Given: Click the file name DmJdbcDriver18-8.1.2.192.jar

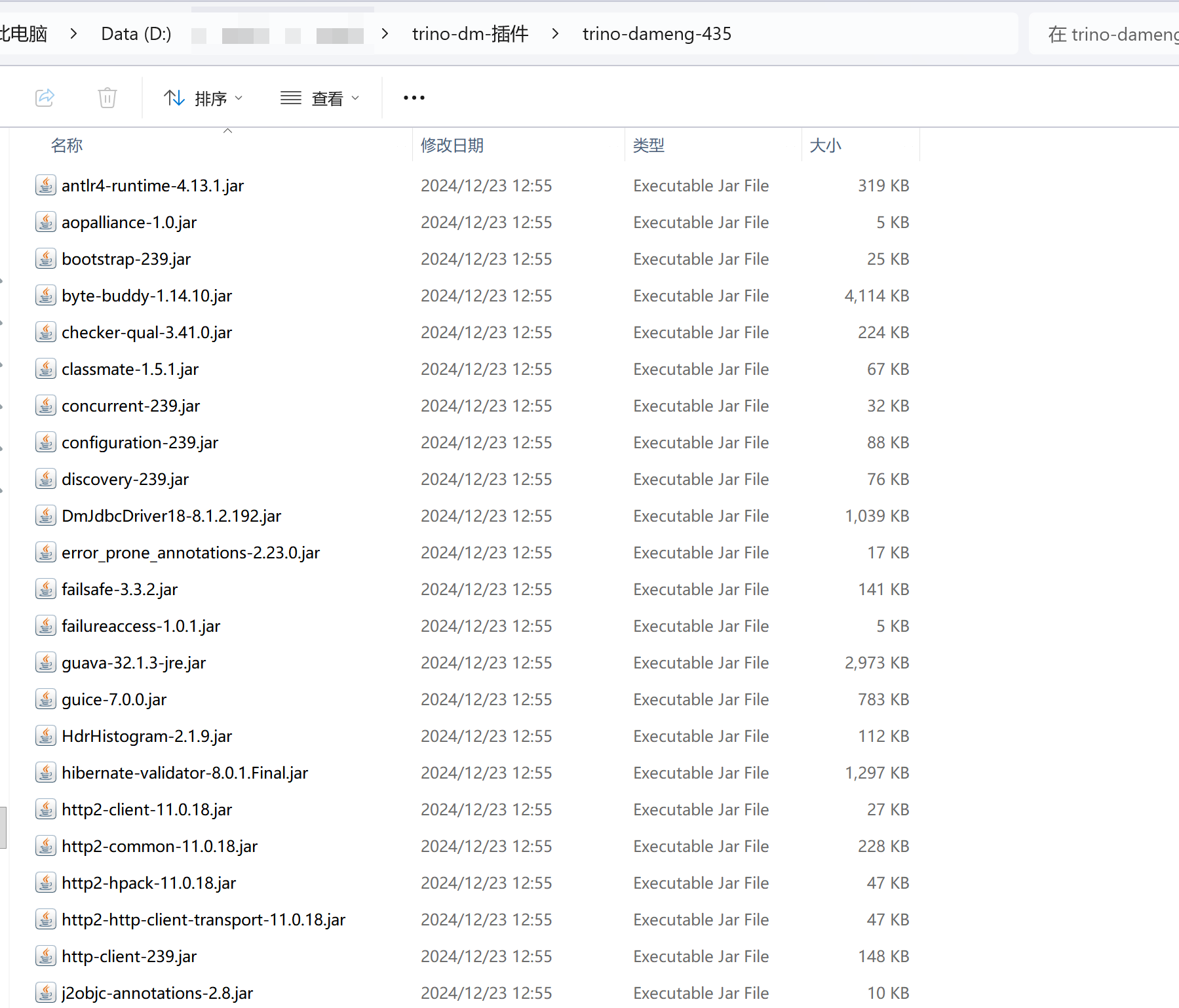Looking at the screenshot, I should click(x=172, y=516).
